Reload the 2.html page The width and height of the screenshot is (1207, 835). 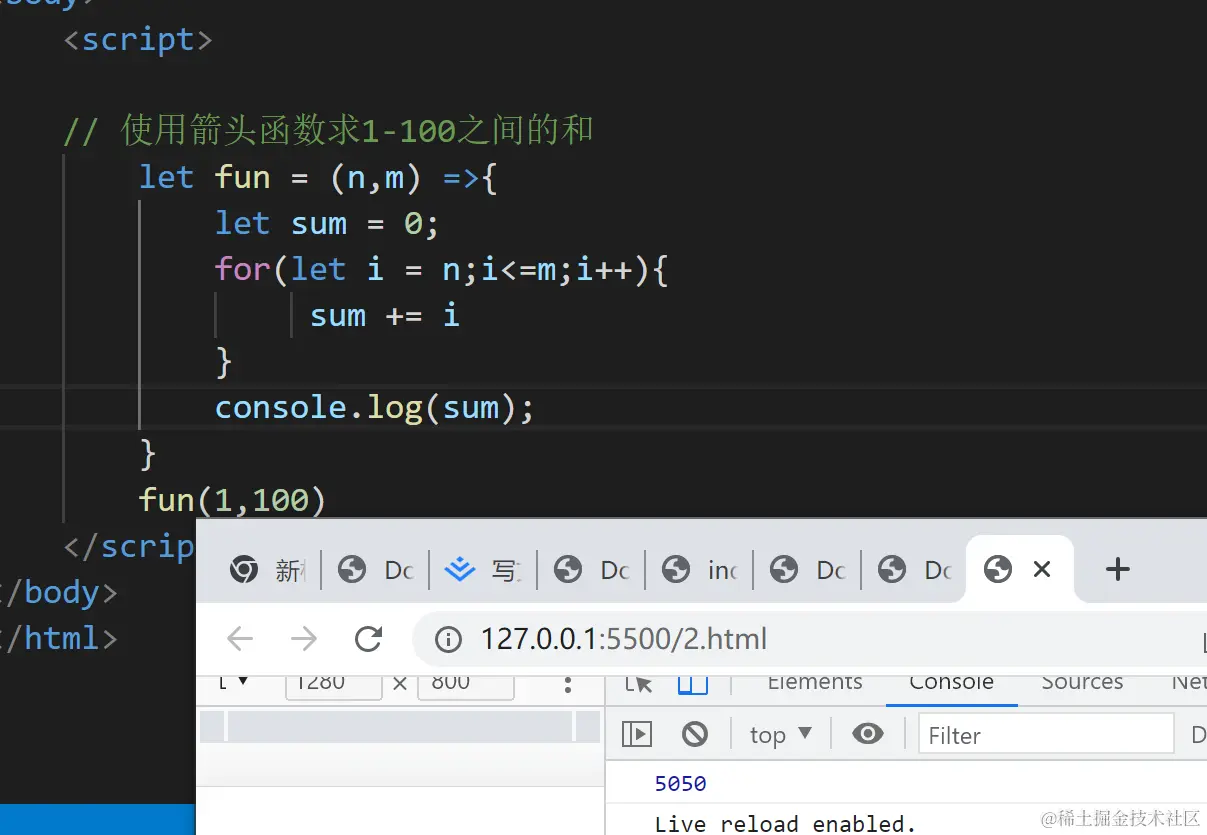point(368,639)
